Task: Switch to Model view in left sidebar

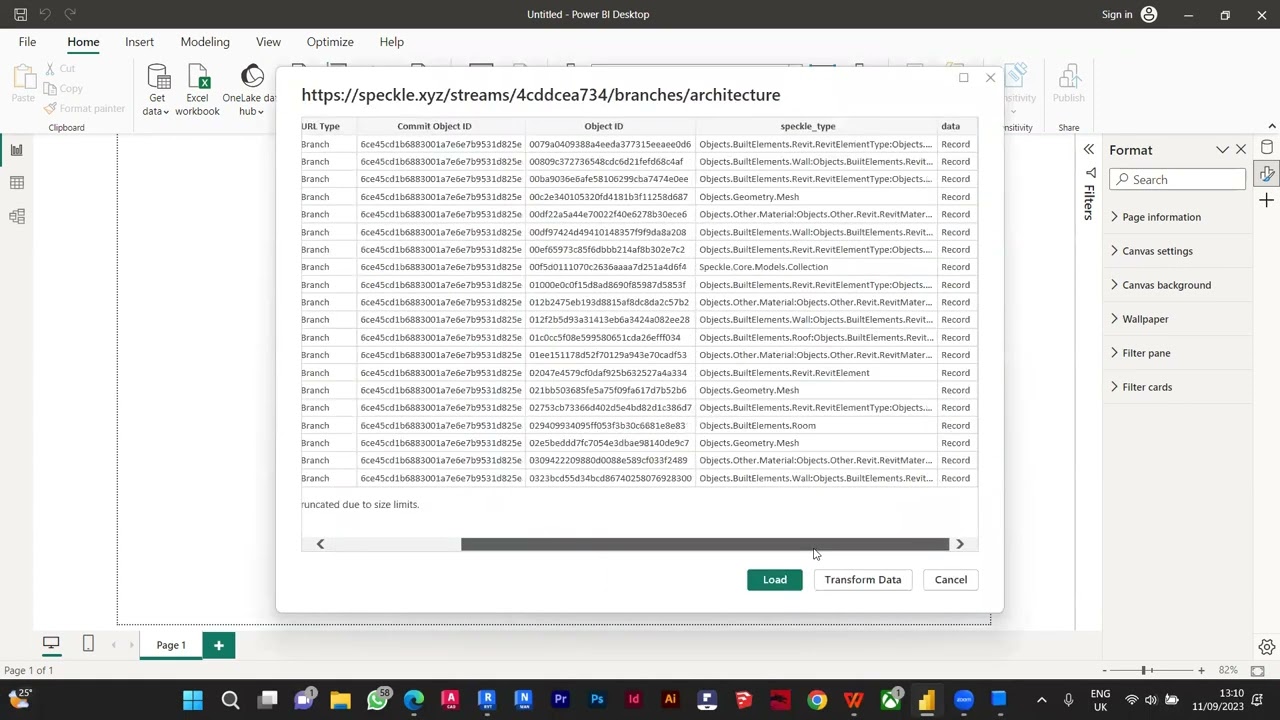Action: click(x=17, y=216)
